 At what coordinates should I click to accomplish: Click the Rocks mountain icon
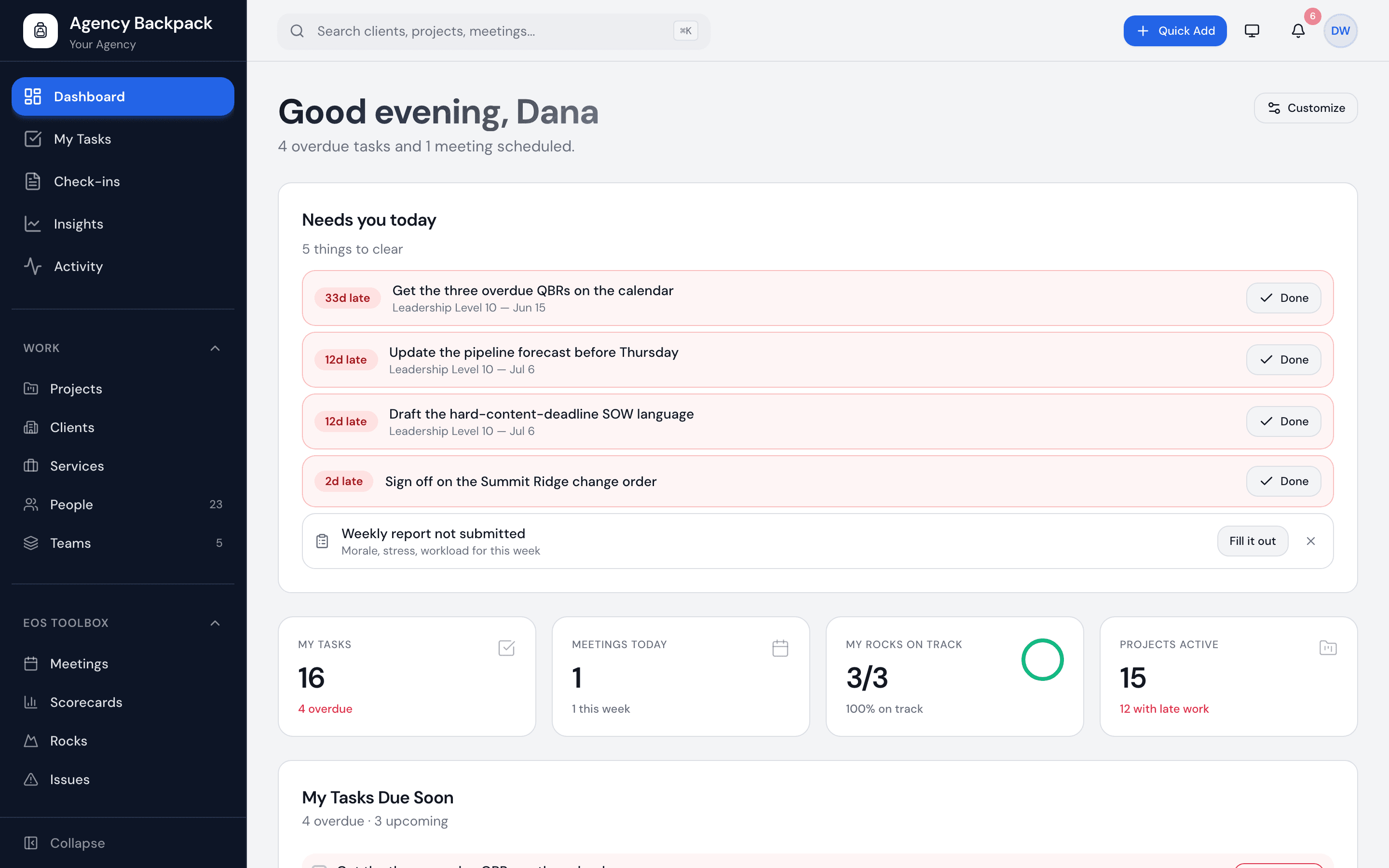[31, 741]
